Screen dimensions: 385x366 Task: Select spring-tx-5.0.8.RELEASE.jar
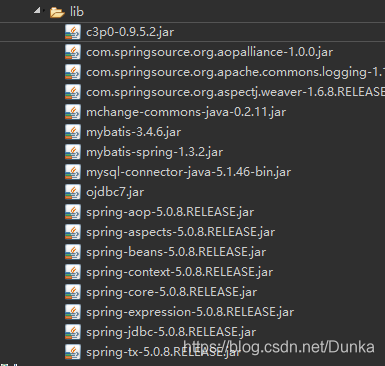[163, 352]
